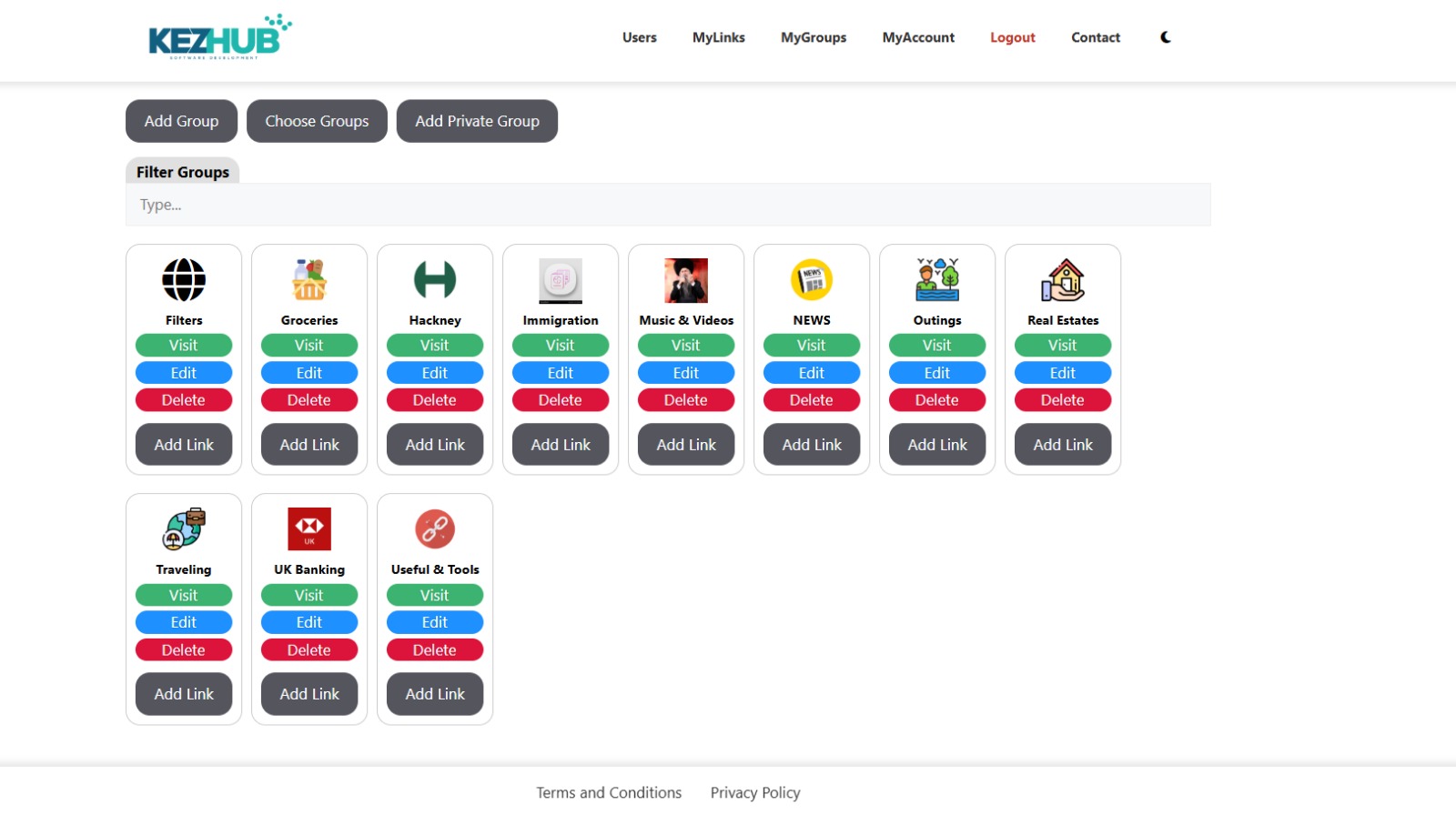
Task: Click the Immigration group thumbnail
Action: point(561,280)
